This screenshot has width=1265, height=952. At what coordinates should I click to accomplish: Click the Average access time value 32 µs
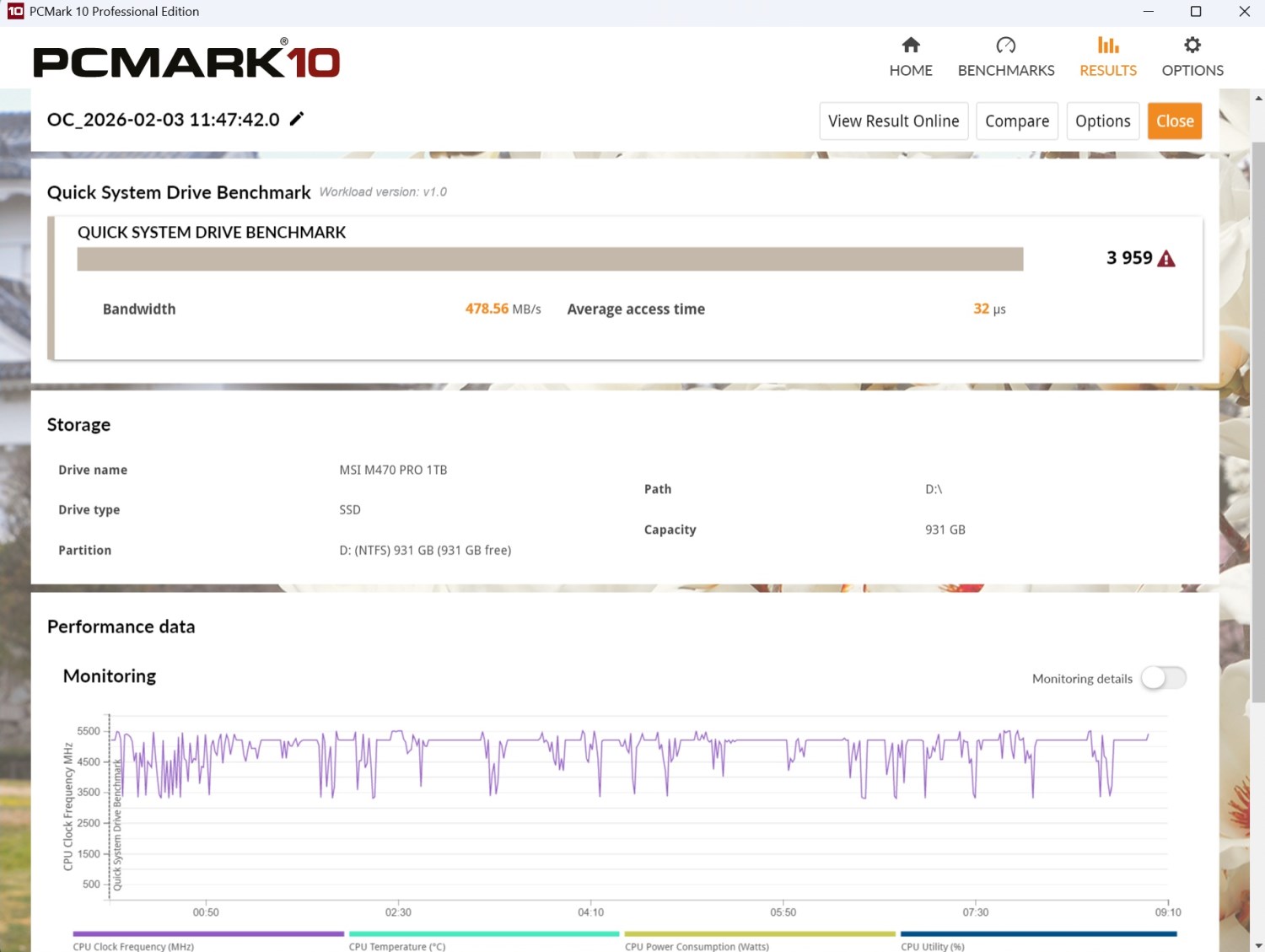[x=989, y=309]
